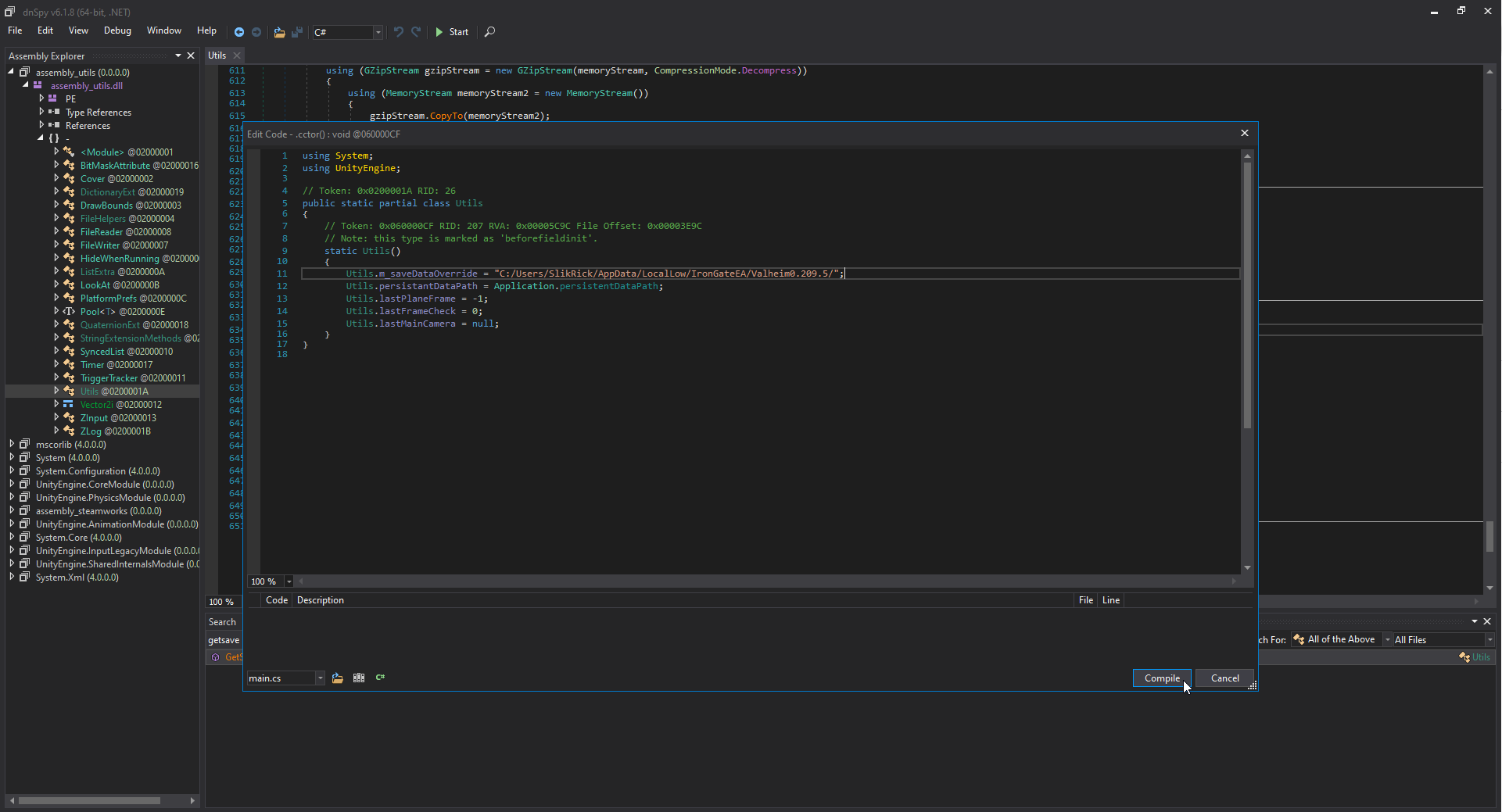The height and width of the screenshot is (812, 1502).
Task: Click the Search magnifier icon in toolbar
Action: pyautogui.click(x=489, y=32)
